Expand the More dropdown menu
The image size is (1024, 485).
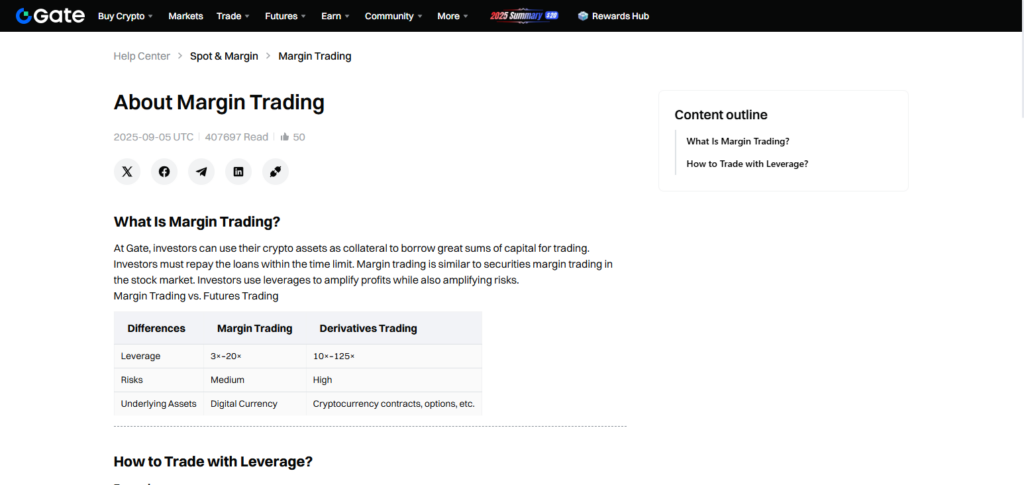[453, 16]
